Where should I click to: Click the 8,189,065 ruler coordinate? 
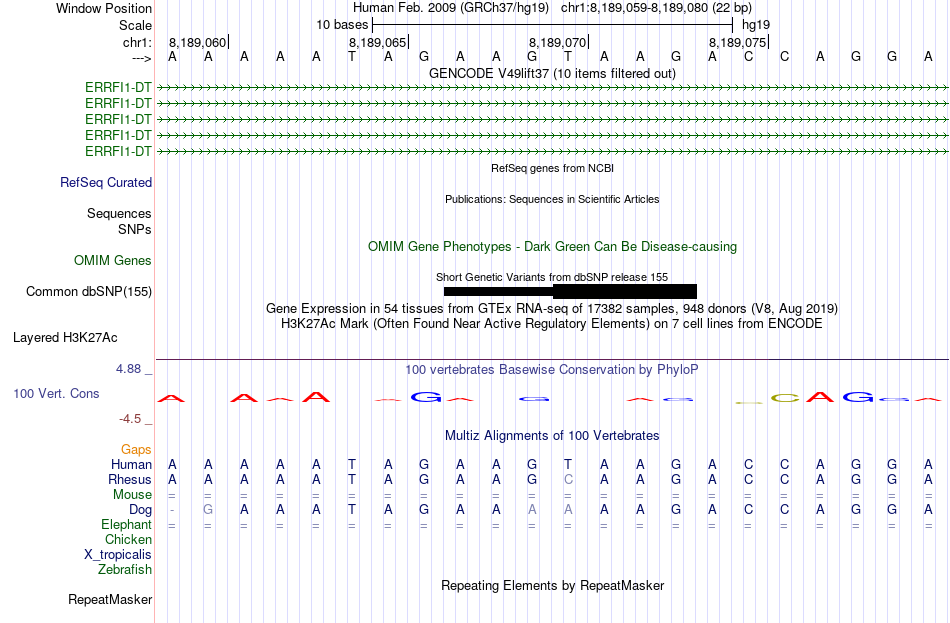377,42
